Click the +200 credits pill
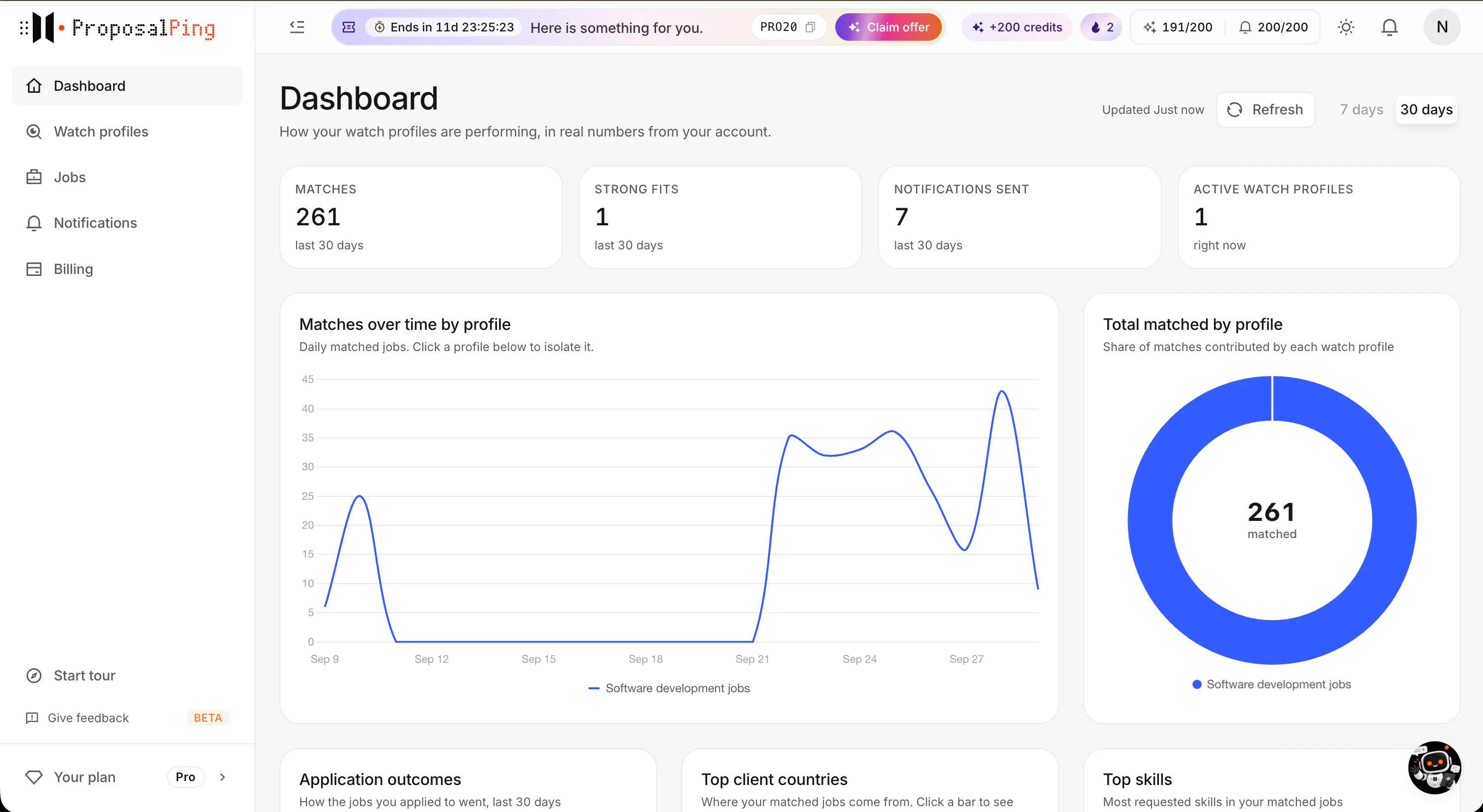 [1016, 27]
